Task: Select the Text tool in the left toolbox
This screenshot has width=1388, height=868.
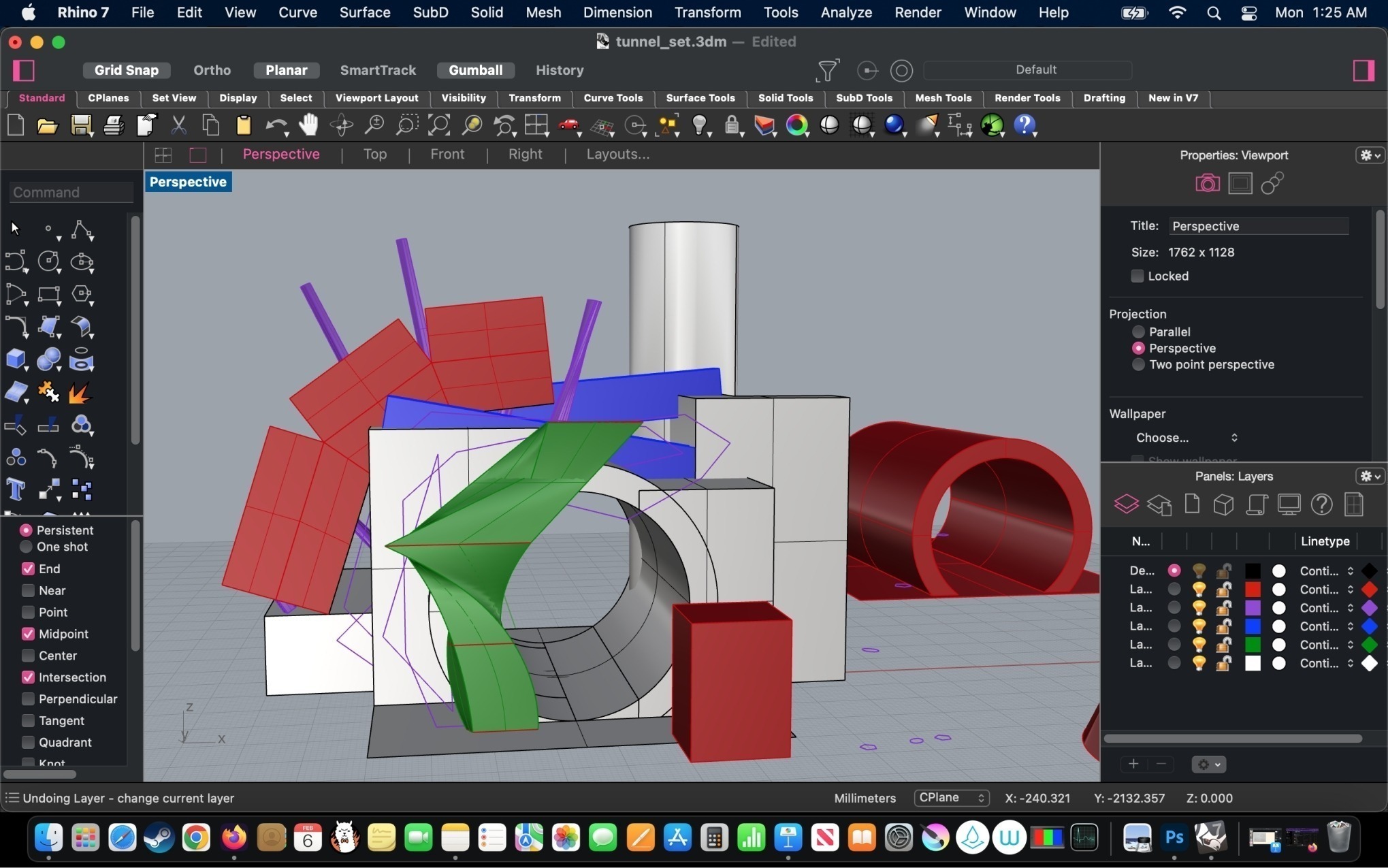Action: click(x=15, y=489)
